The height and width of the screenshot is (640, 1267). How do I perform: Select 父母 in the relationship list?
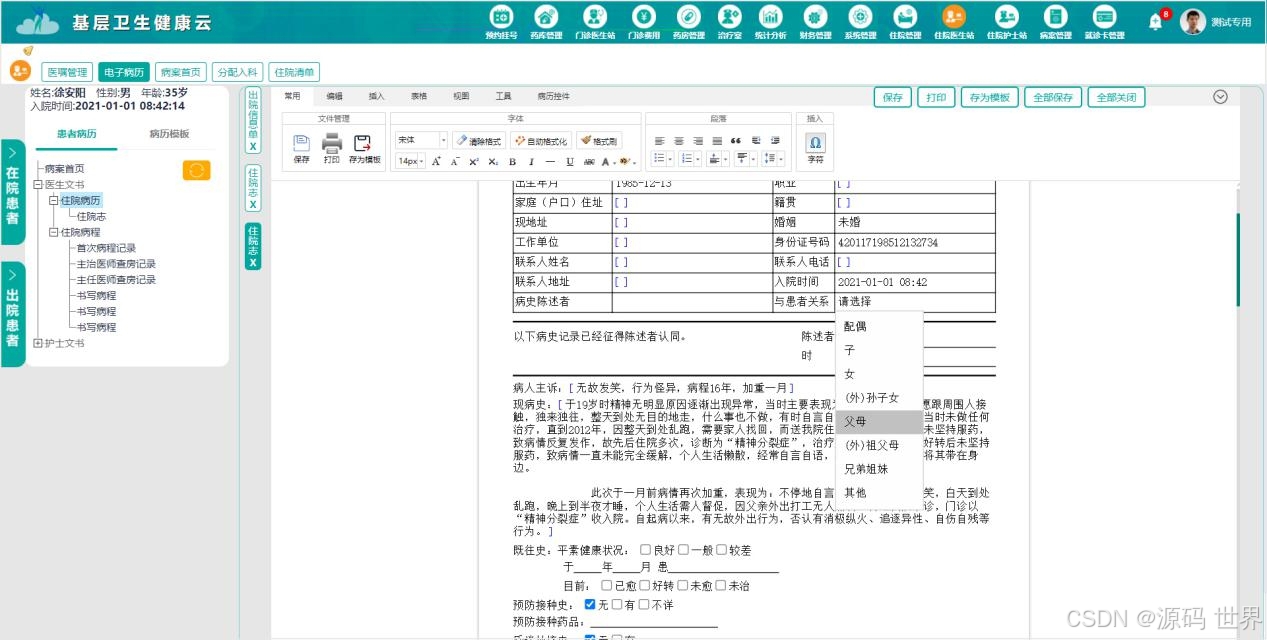coord(878,422)
